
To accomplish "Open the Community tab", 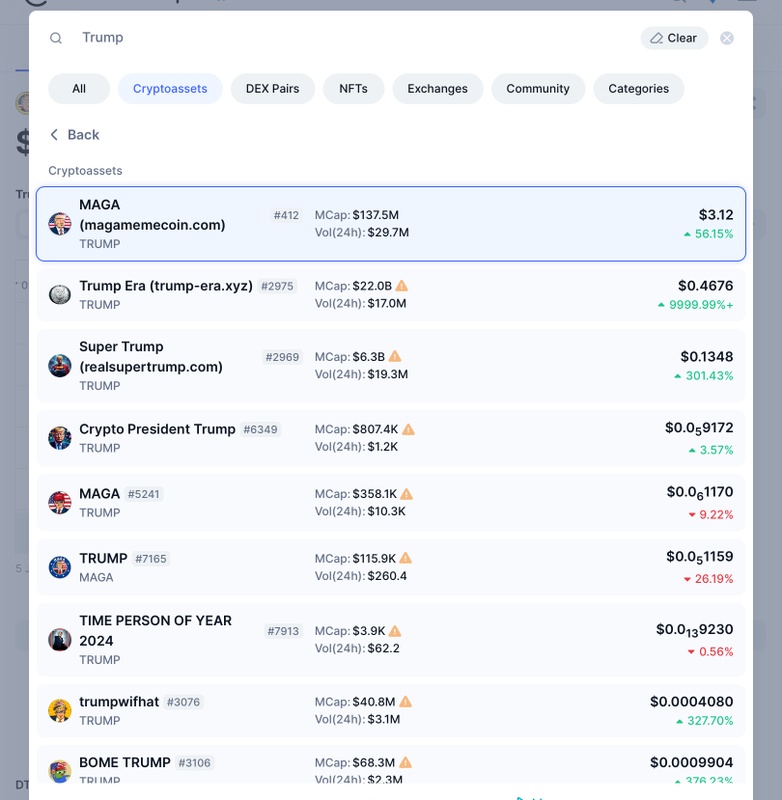I will point(538,89).
